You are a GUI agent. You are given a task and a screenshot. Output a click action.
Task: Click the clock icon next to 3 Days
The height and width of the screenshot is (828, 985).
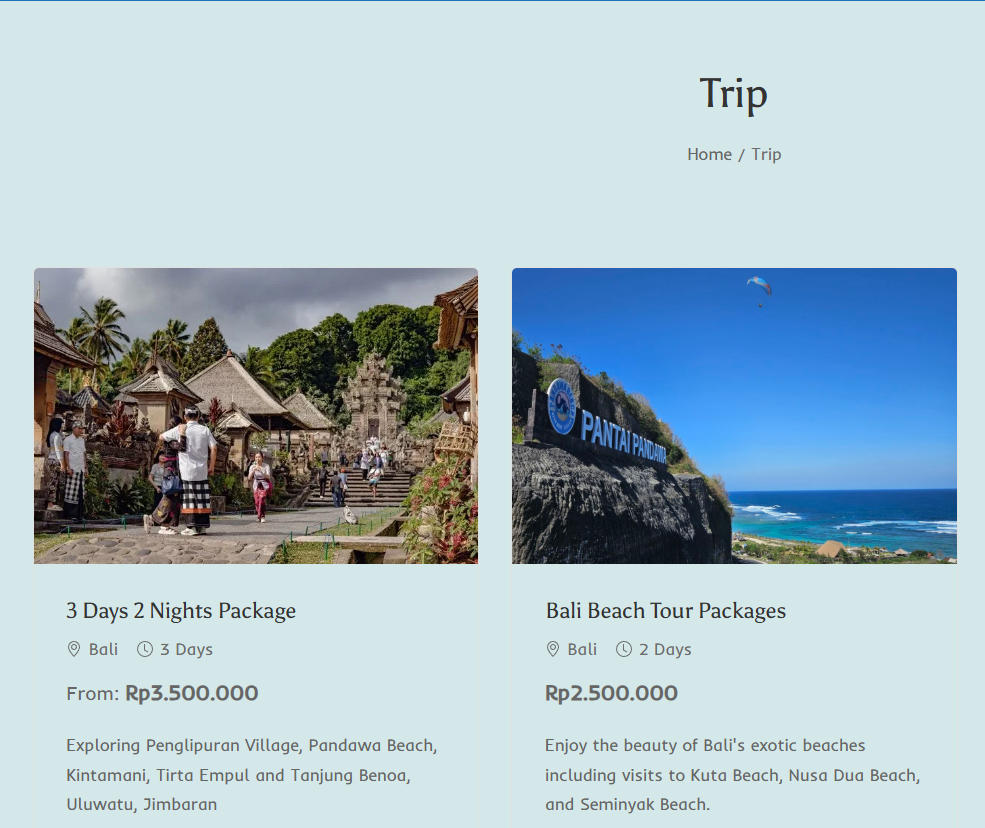click(x=144, y=649)
